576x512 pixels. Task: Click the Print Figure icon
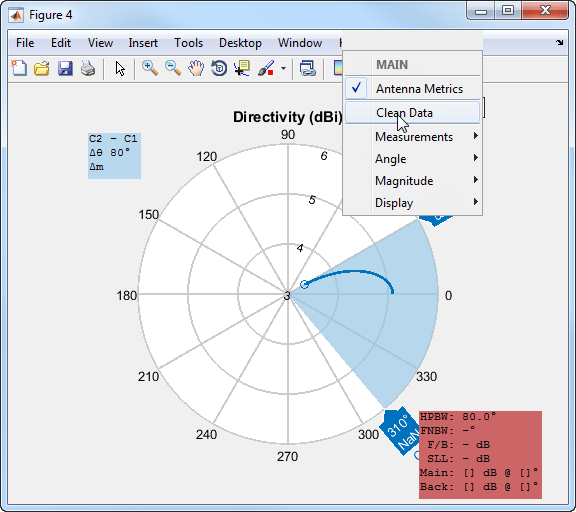(x=88, y=68)
